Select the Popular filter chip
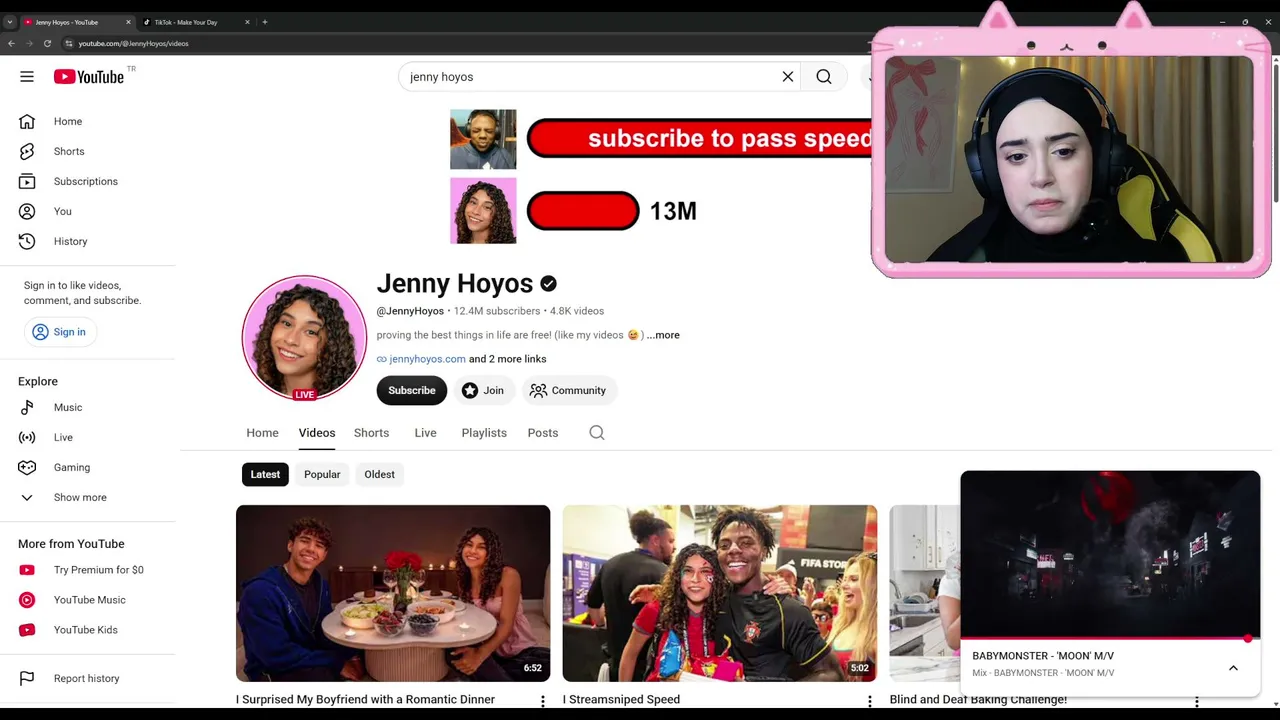Viewport: 1280px width, 720px height. [322, 474]
